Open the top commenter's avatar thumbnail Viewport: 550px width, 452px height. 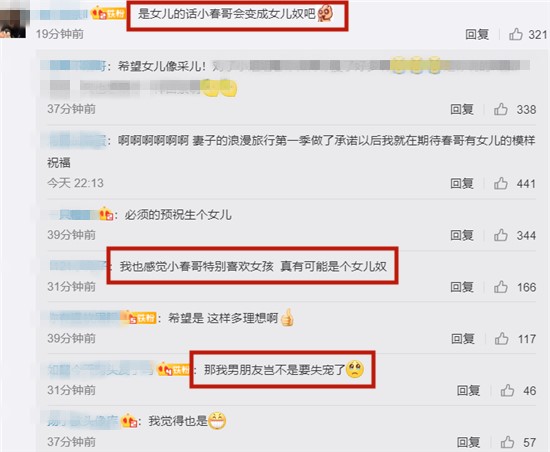[13, 23]
